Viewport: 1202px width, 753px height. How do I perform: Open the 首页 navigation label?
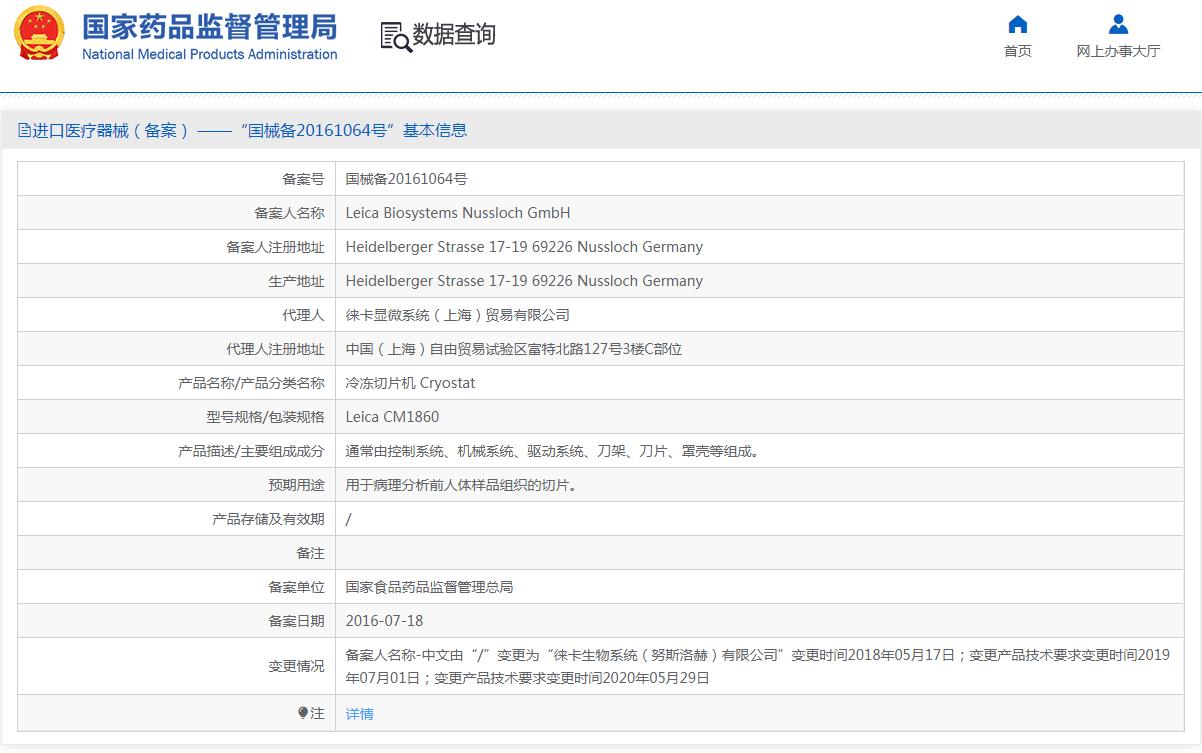coord(1017,51)
